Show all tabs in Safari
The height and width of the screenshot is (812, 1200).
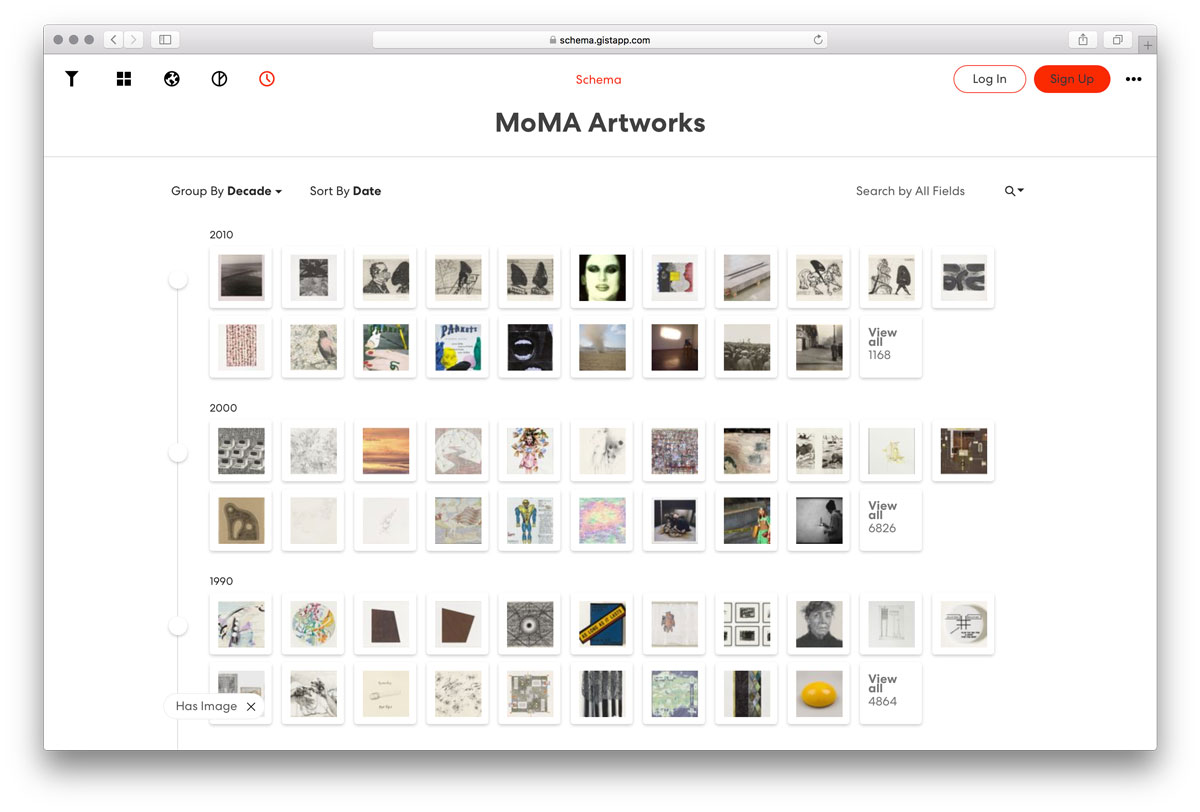tap(1117, 40)
